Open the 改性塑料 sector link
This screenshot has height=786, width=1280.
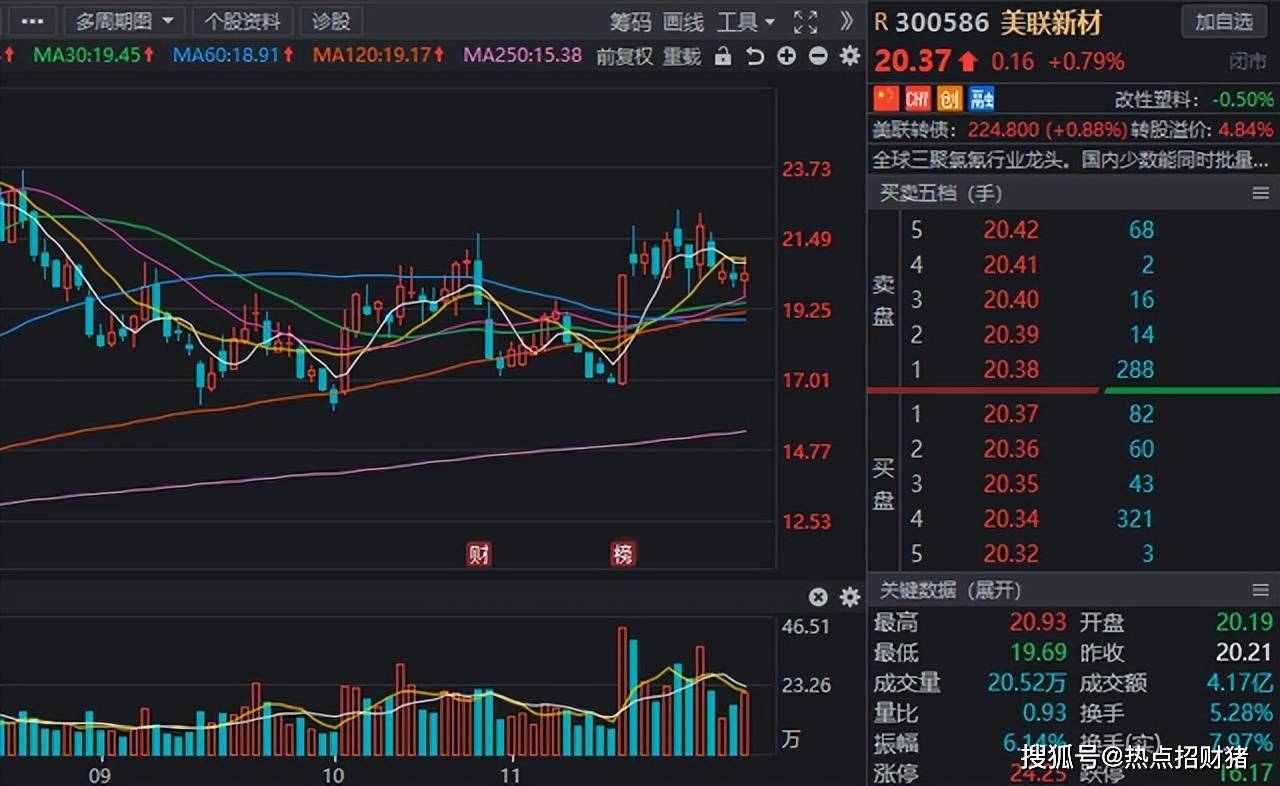(x=1156, y=100)
